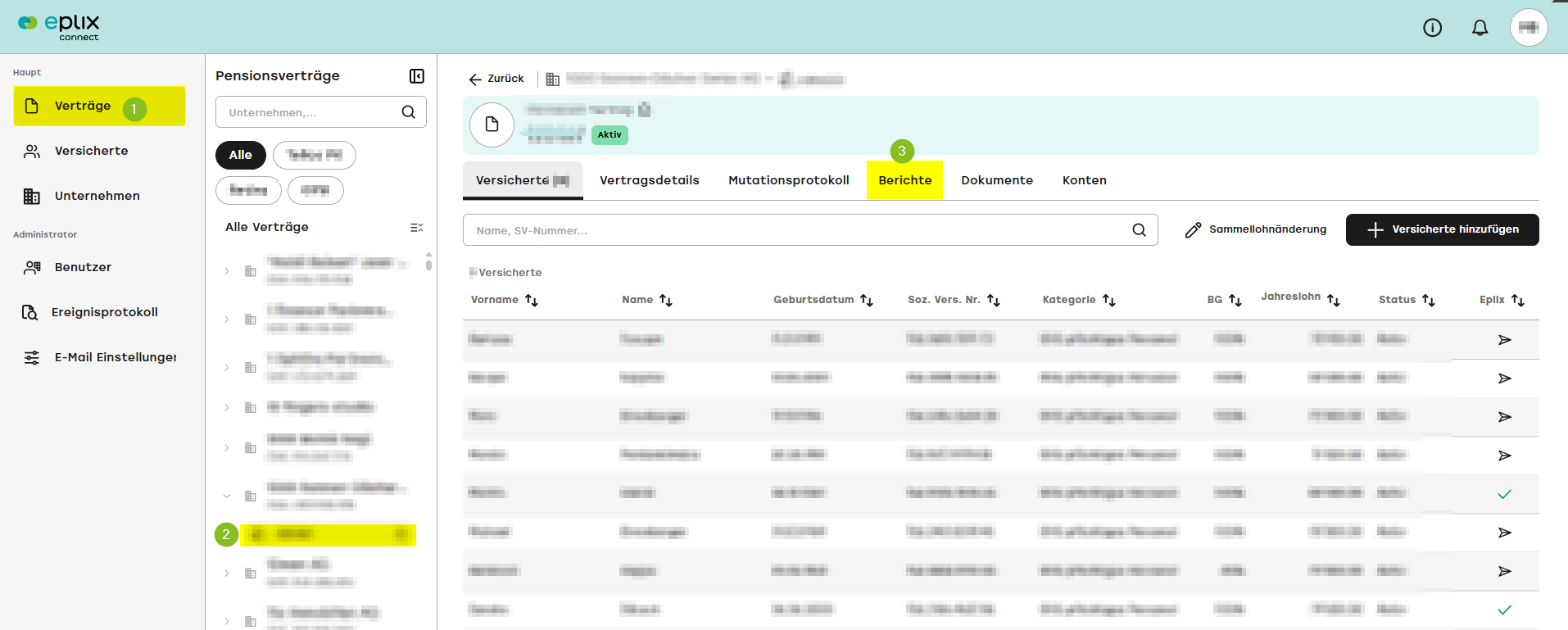Open the Vertragsdetails tab
This screenshot has width=1568, height=630.
click(x=650, y=180)
